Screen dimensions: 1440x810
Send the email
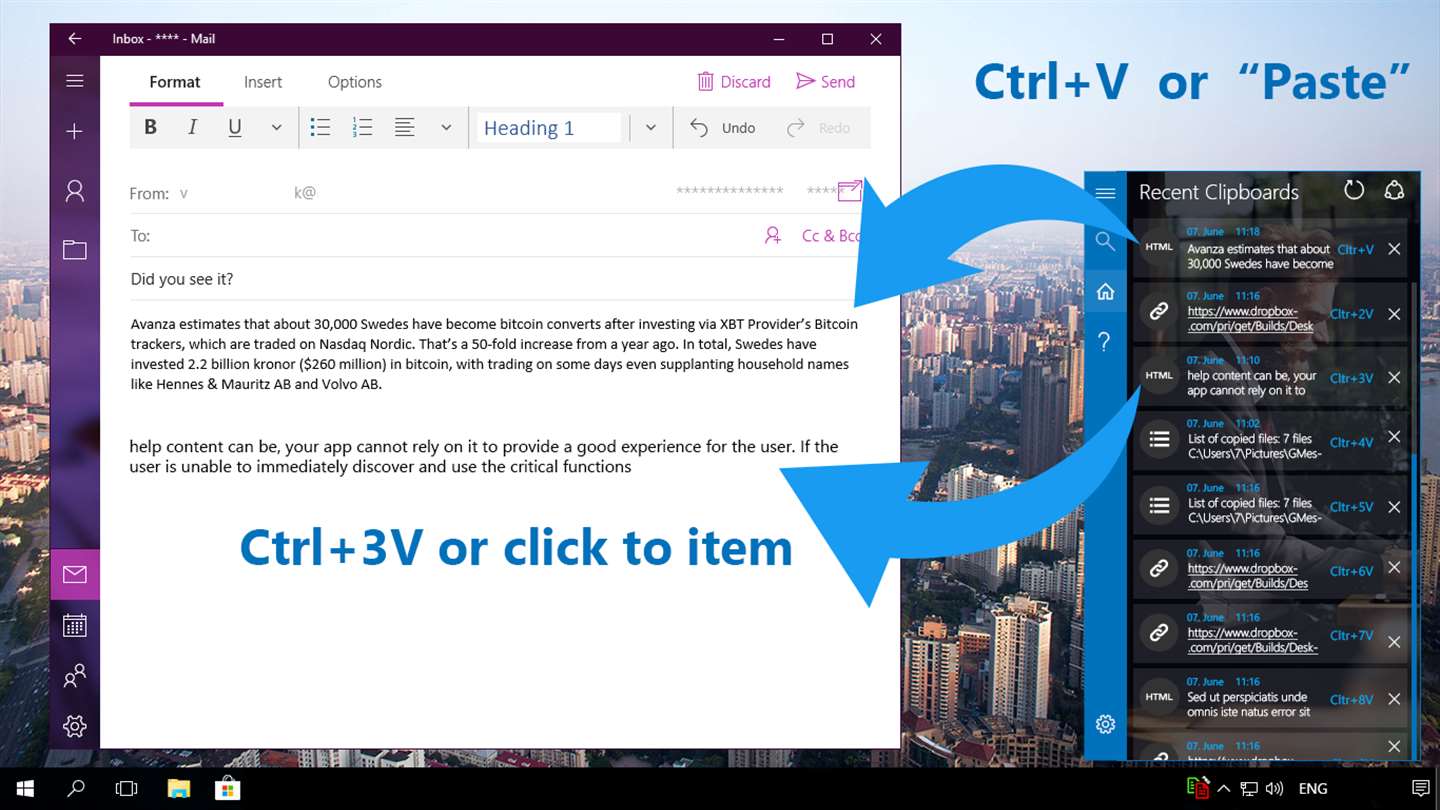click(825, 82)
